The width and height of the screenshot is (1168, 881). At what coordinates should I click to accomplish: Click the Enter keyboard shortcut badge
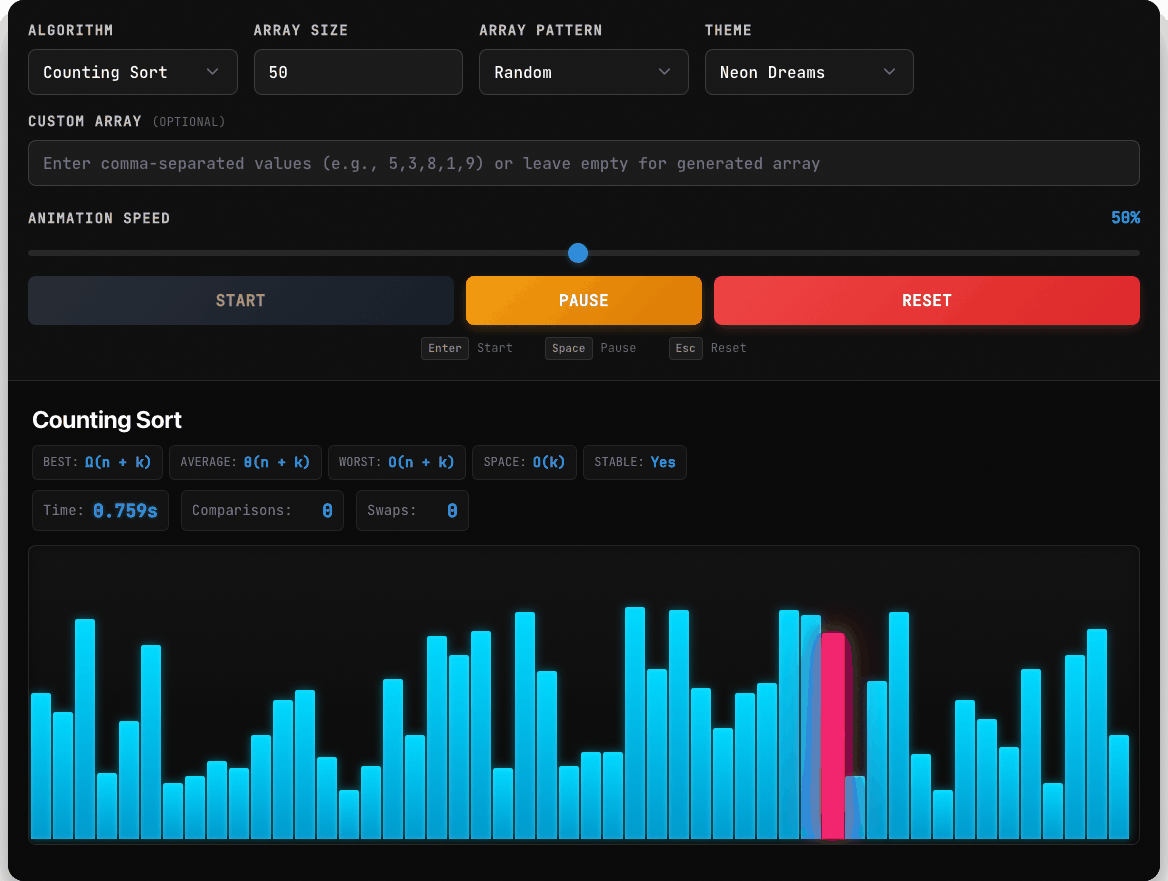[x=445, y=348]
